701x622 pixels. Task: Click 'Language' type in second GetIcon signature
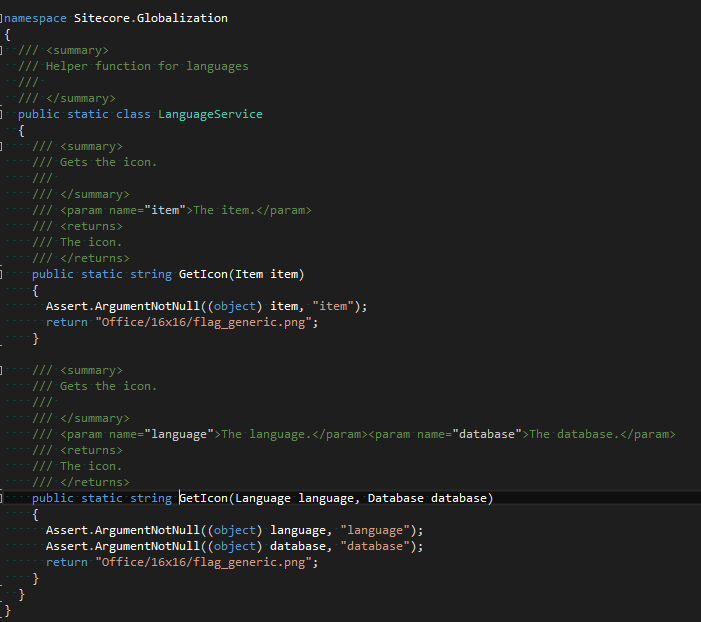point(263,498)
